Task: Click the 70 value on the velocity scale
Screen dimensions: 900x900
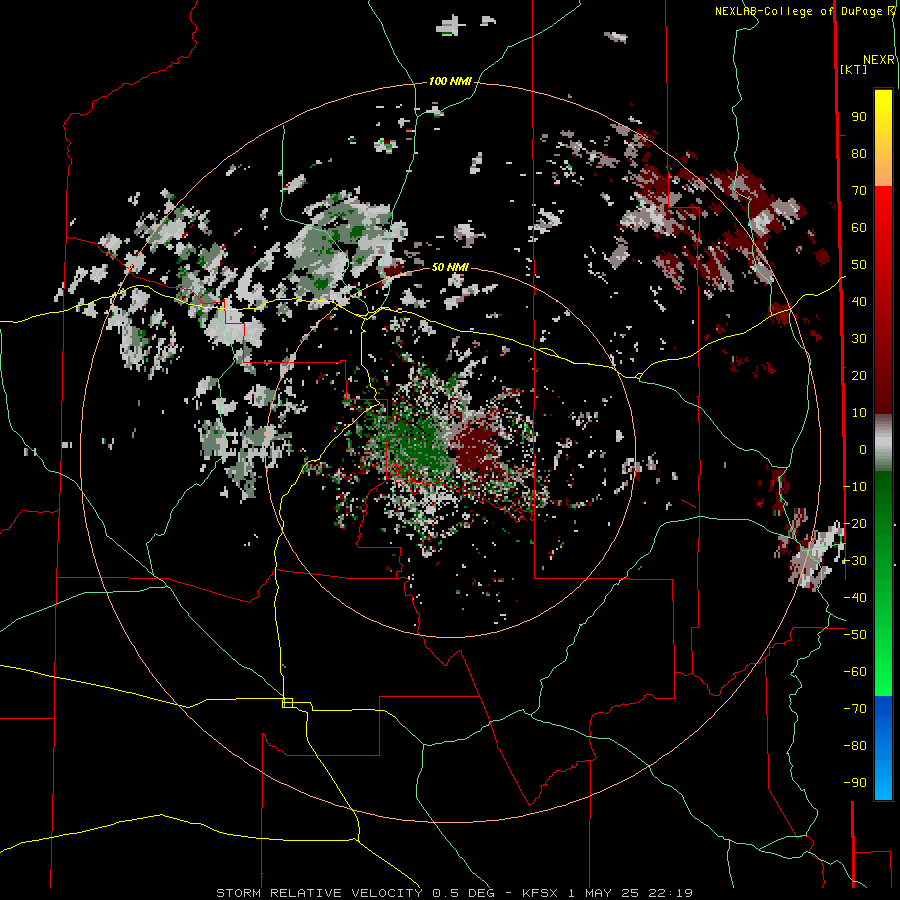Action: click(859, 191)
